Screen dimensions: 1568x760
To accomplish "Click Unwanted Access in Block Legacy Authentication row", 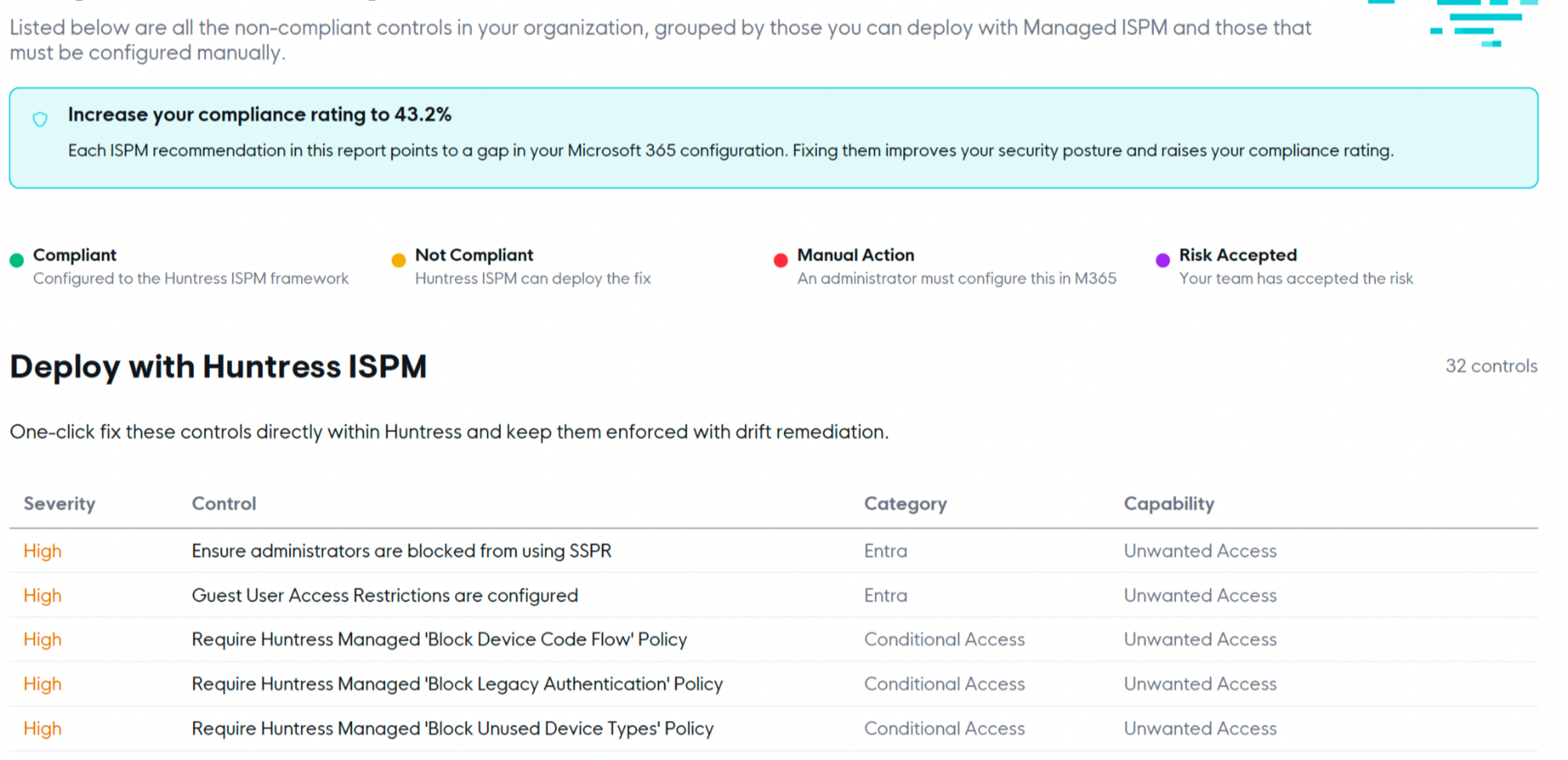I will pyautogui.click(x=1200, y=684).
